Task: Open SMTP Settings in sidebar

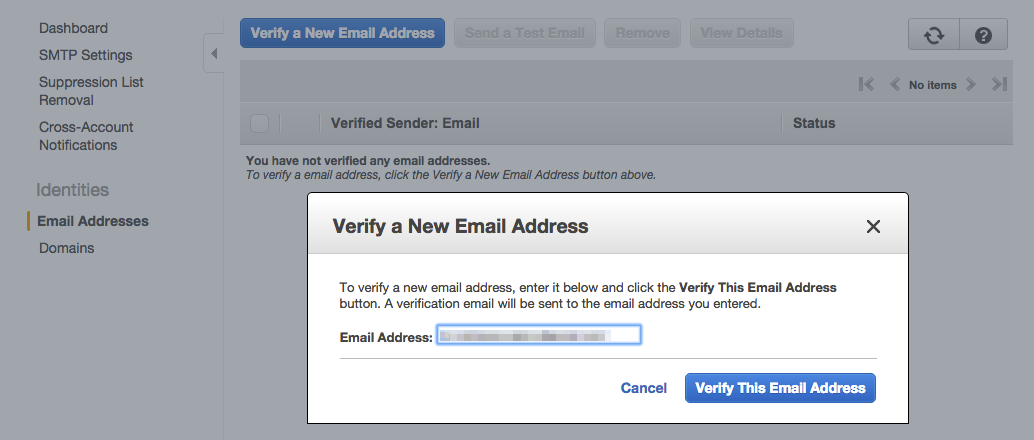Action: pyautogui.click(x=85, y=55)
